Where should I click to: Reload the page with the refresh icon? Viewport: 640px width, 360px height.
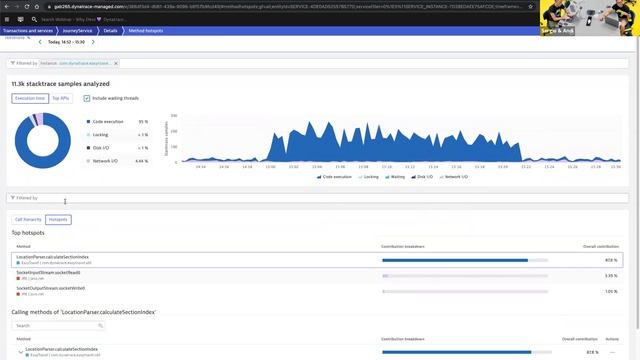click(x=27, y=7)
